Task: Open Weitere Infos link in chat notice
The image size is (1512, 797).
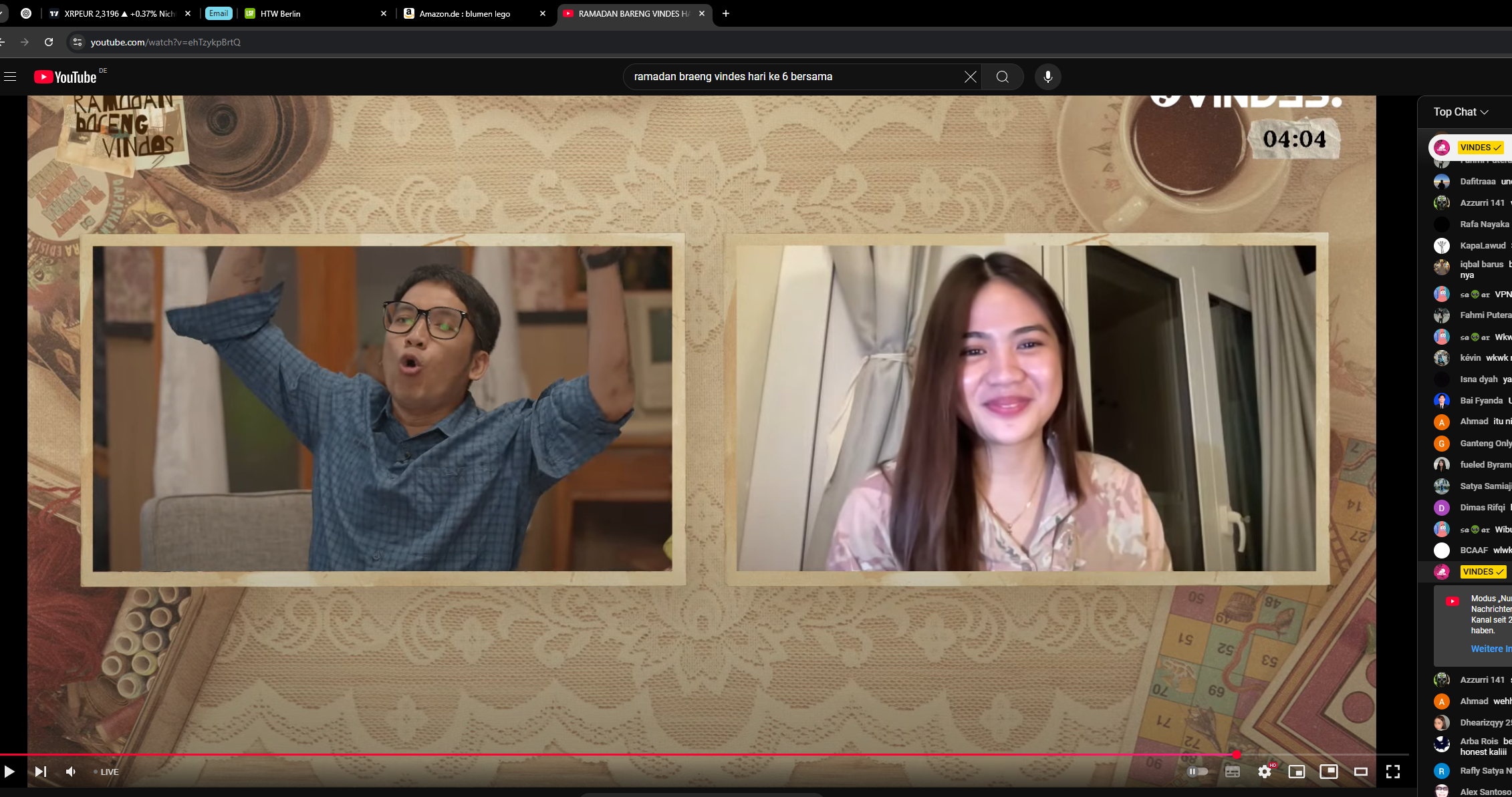Action: tap(1491, 649)
